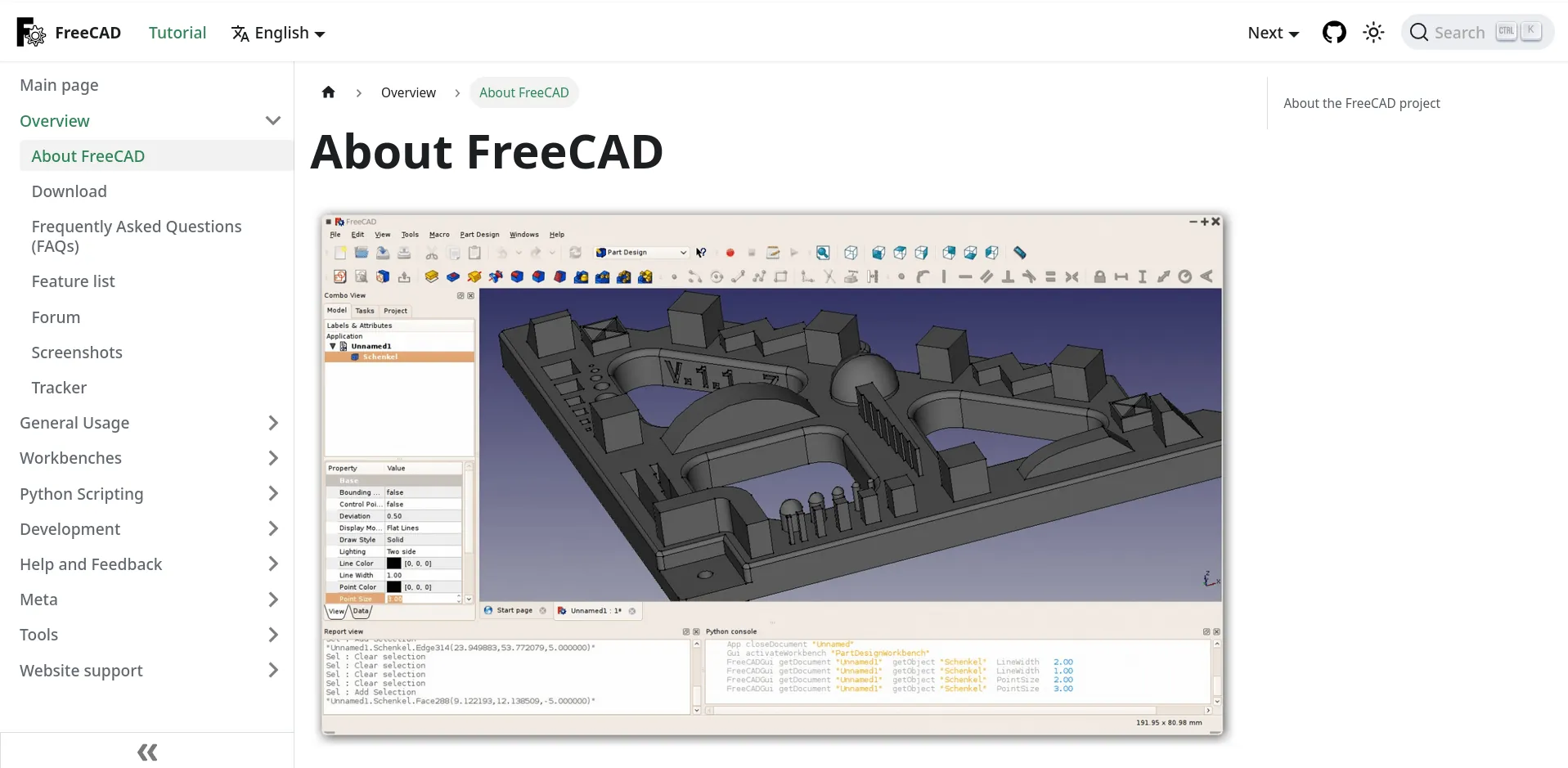Open the Next version dropdown
Image resolution: width=1568 pixels, height=768 pixels.
(x=1273, y=33)
